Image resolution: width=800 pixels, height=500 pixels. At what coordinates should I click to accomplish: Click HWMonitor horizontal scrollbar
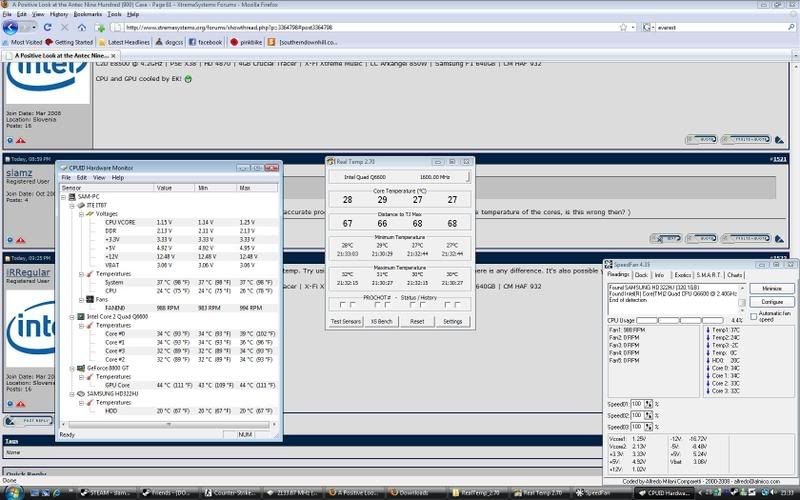tap(169, 424)
